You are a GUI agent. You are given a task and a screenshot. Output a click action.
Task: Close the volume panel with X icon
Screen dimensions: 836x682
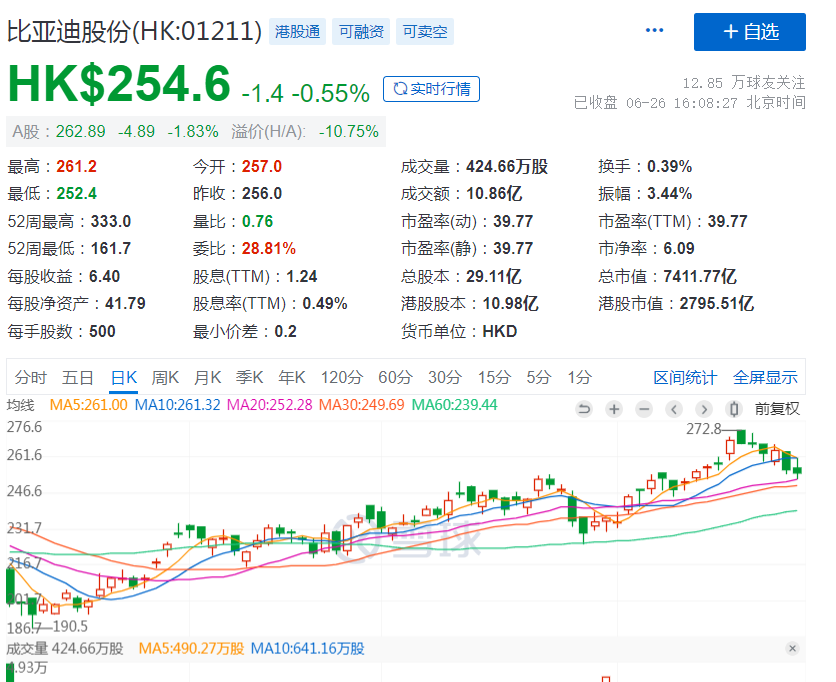[792, 648]
